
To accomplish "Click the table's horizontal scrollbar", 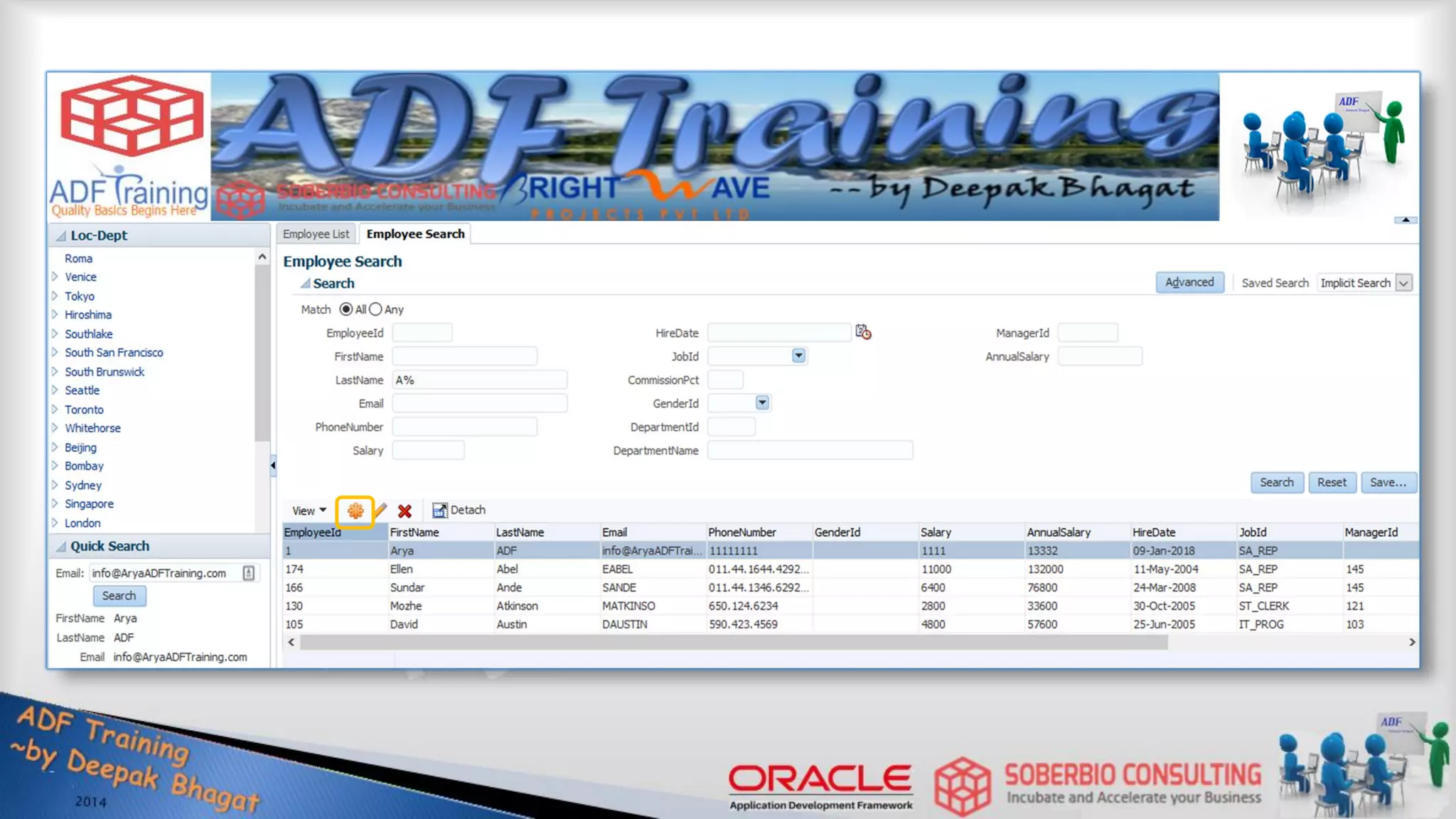I will coord(732,642).
